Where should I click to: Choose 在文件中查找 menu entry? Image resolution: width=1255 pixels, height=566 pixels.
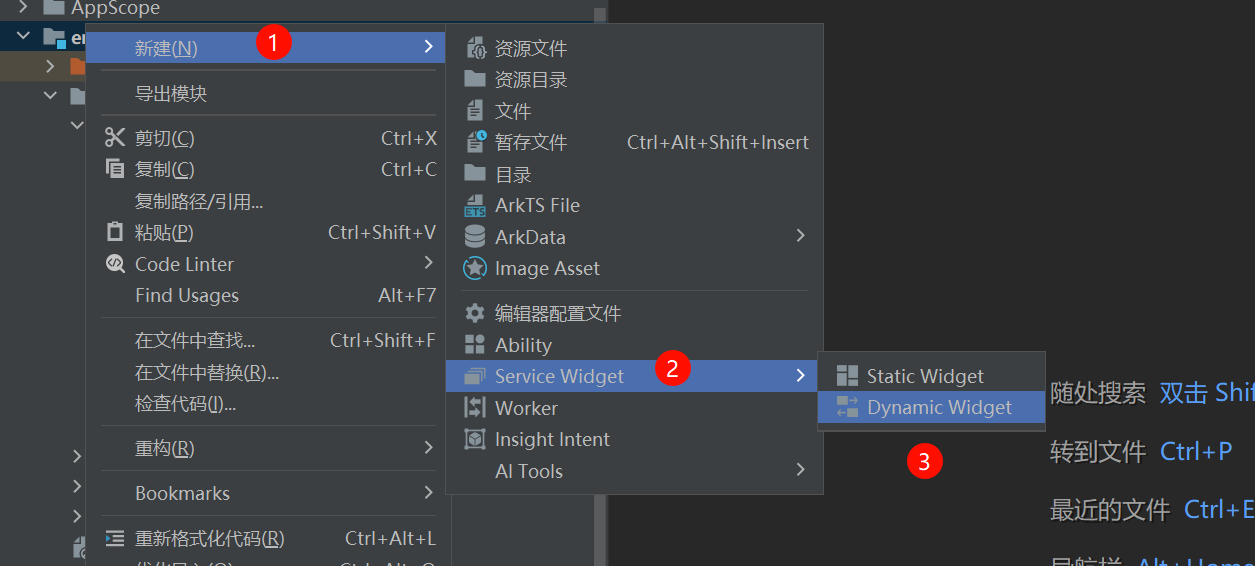click(195, 341)
